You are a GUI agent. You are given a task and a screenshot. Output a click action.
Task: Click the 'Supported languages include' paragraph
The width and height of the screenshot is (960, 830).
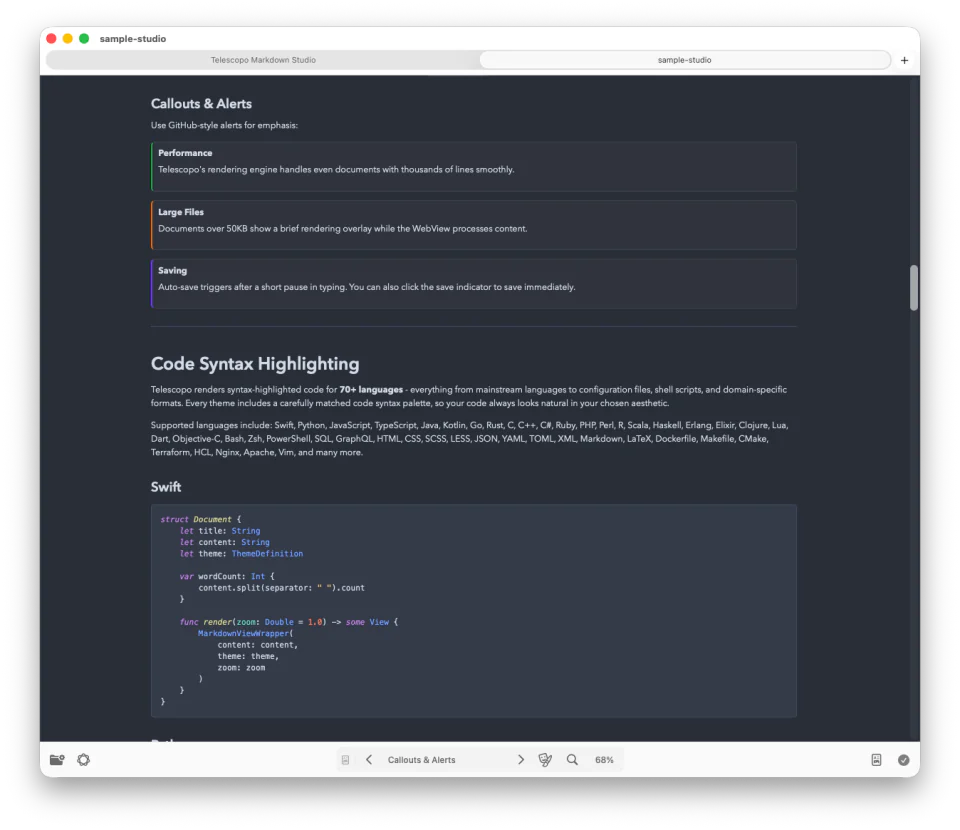(470, 439)
